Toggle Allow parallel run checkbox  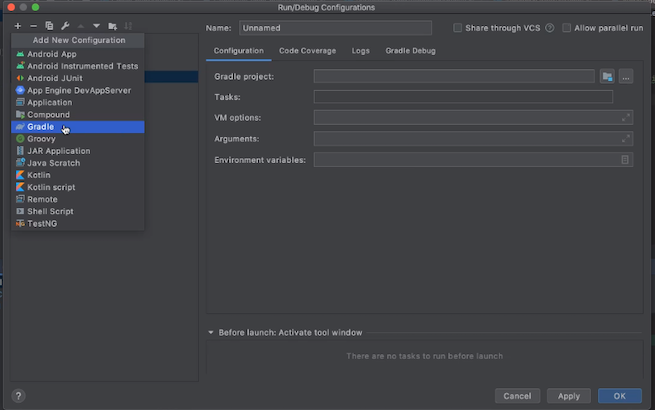567,28
